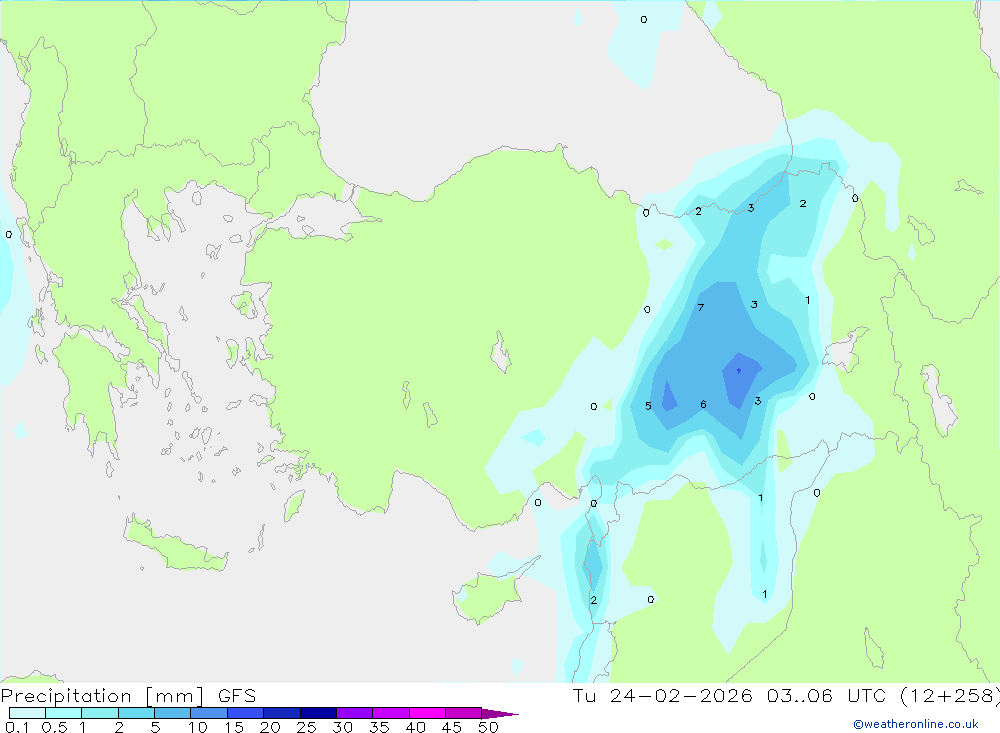This screenshot has width=1000, height=733.
Task: Click the legend label '0.1'
Action: pos(17,727)
